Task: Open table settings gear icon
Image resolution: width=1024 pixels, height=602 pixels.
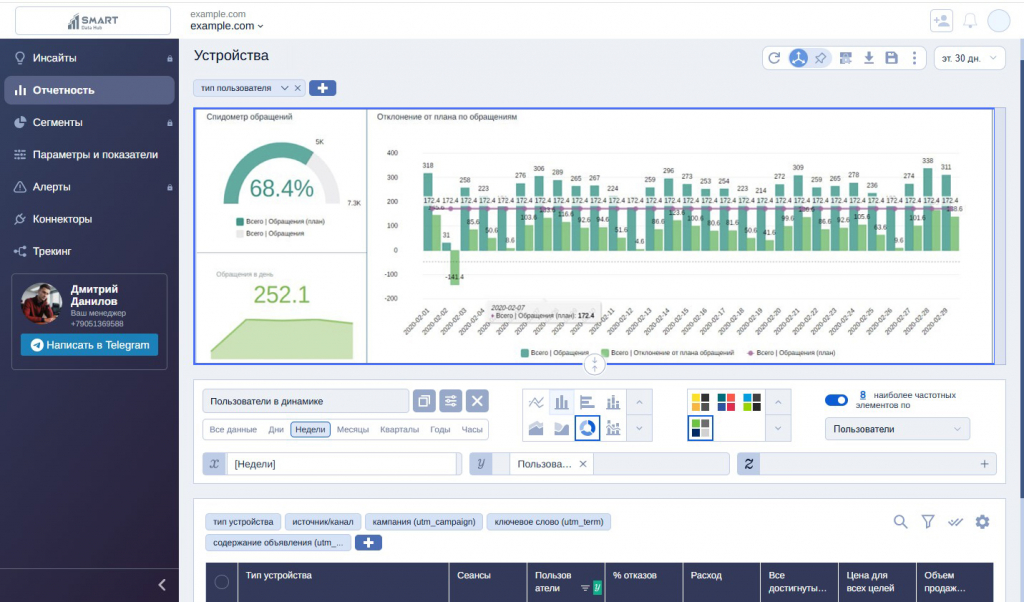Action: (x=982, y=521)
